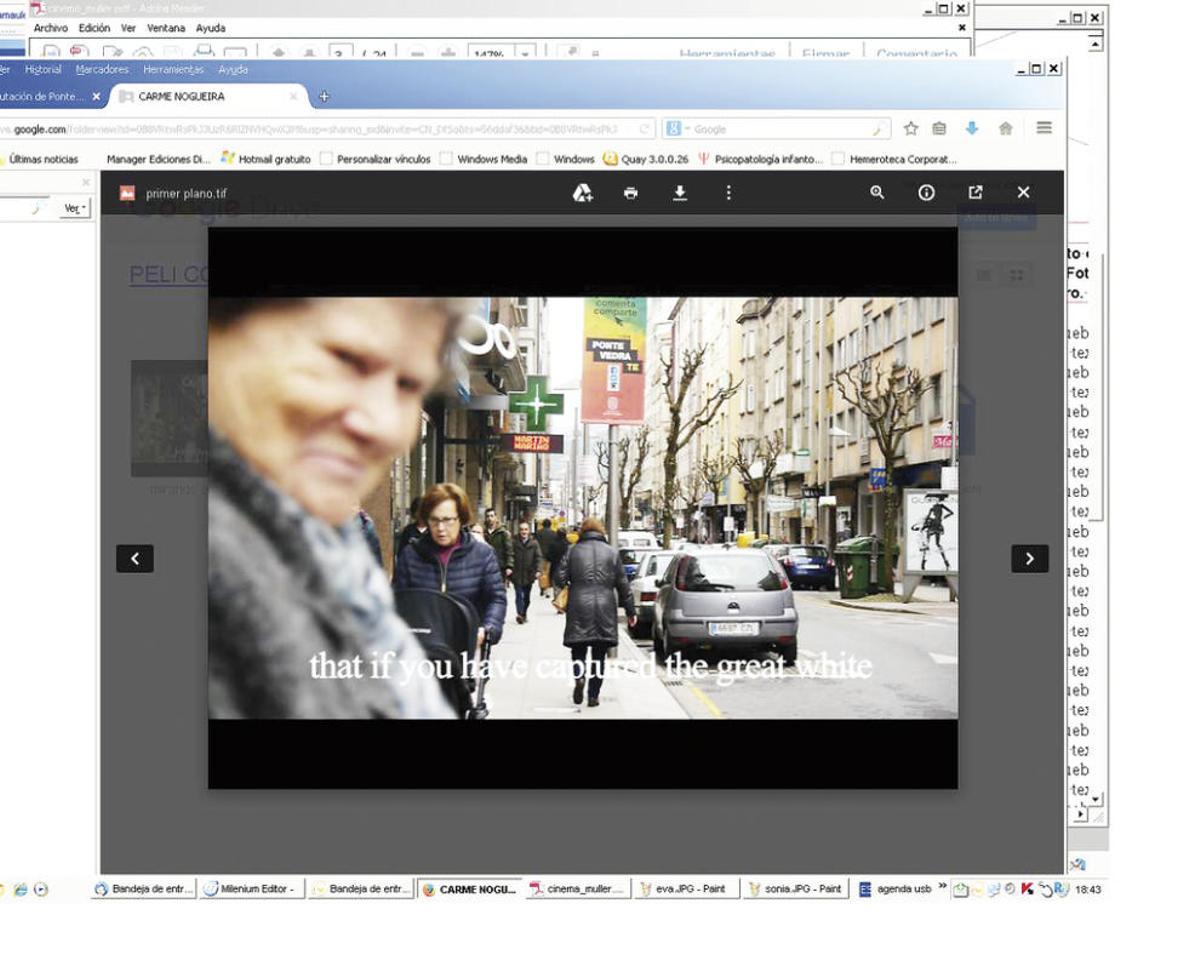Open Ventana menu in Adobe Reader
The width and height of the screenshot is (1200, 960).
166,28
